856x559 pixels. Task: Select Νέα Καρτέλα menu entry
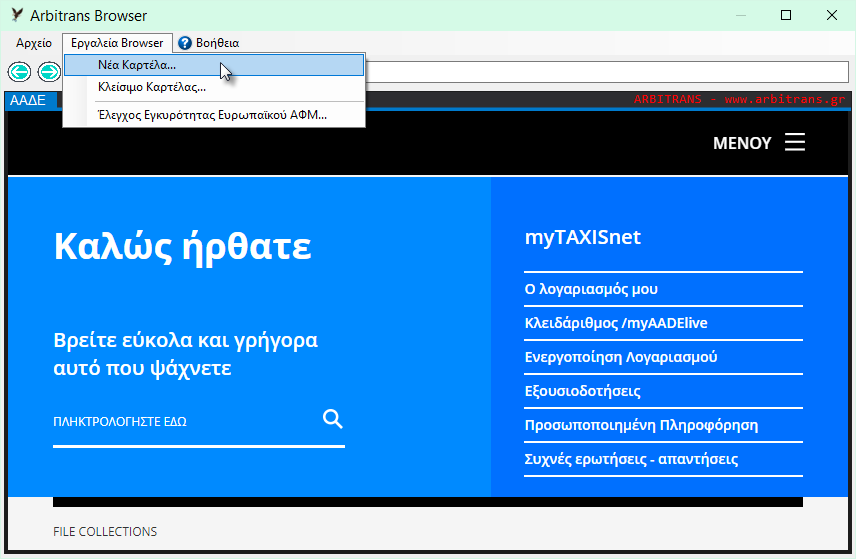click(214, 65)
